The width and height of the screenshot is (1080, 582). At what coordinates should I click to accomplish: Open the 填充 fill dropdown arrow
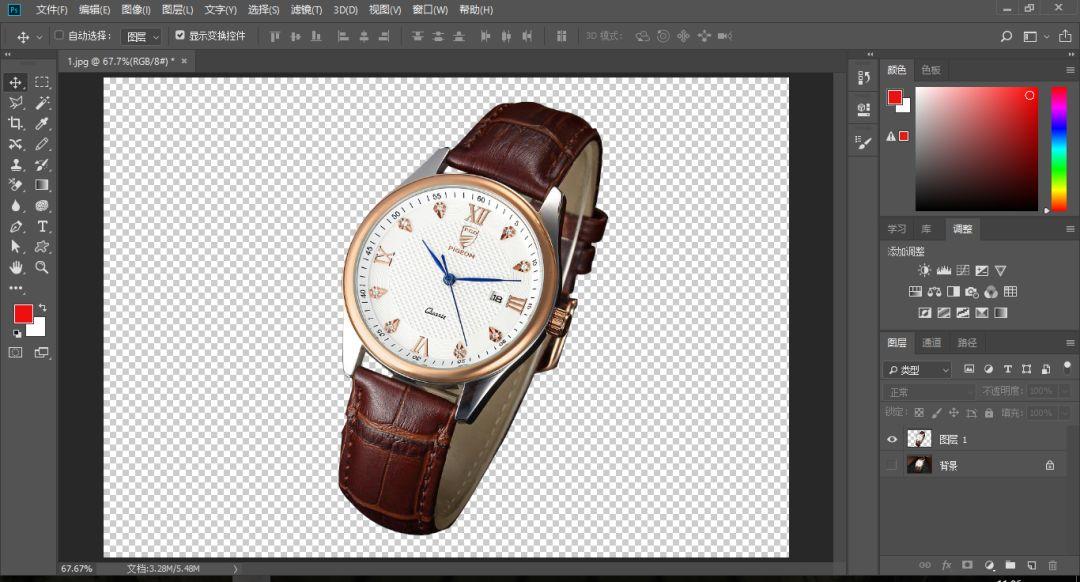(1063, 413)
